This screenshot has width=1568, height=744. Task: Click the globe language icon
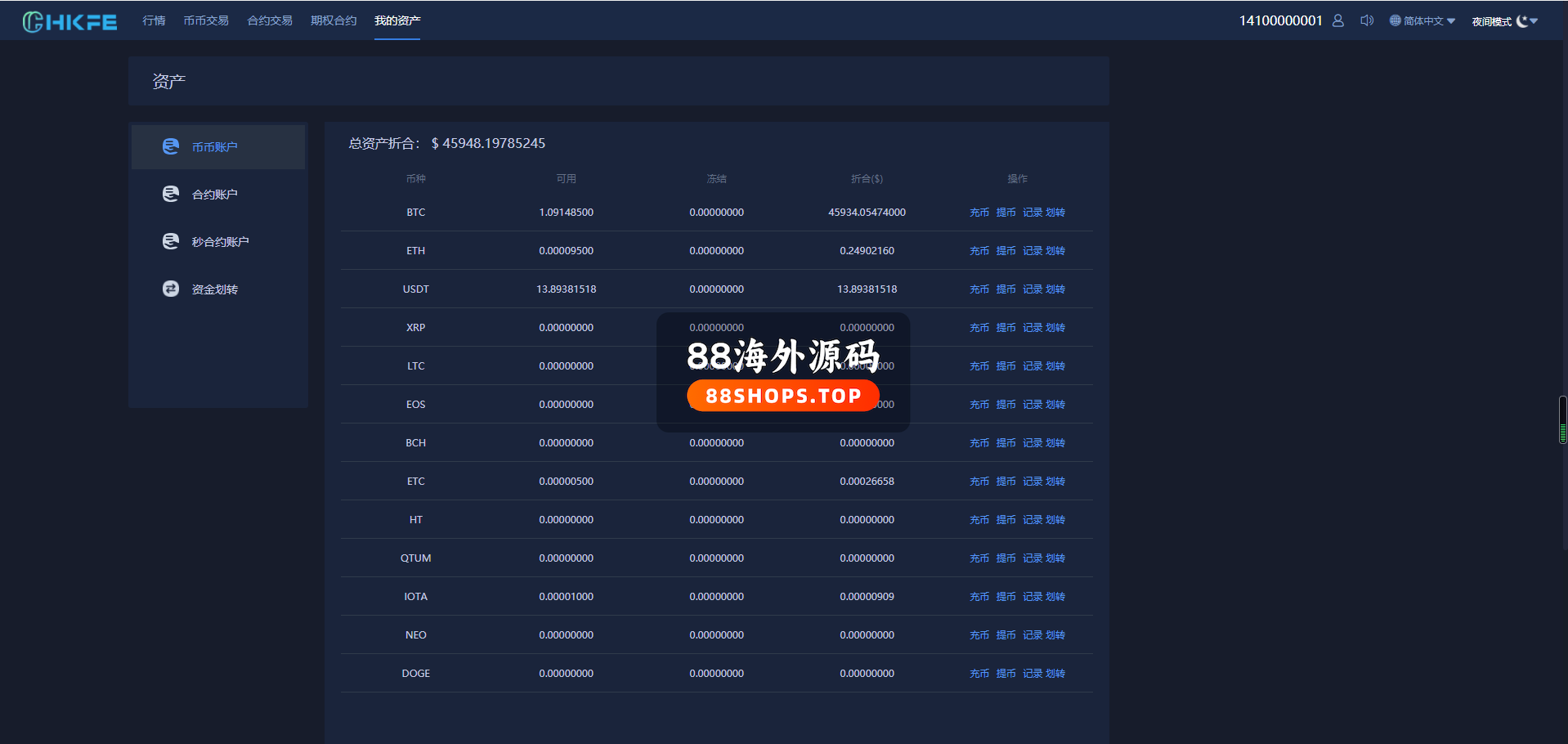tap(1395, 20)
